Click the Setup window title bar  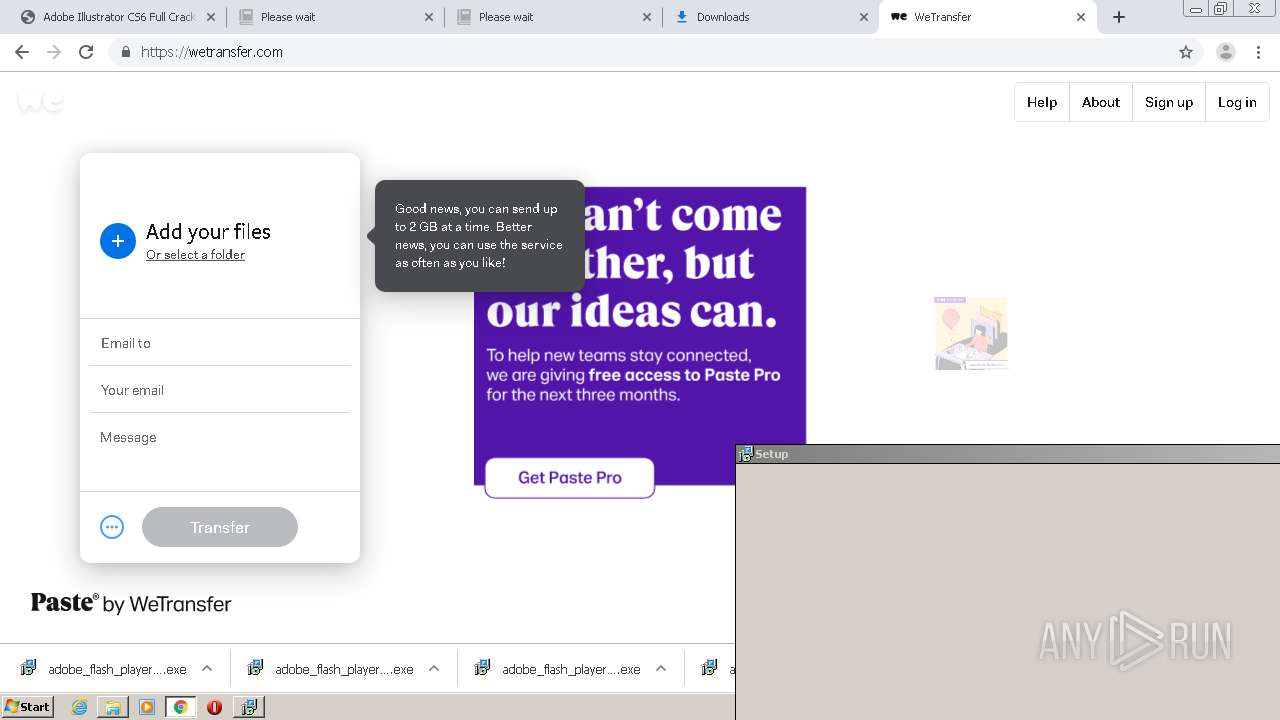(x=1008, y=454)
